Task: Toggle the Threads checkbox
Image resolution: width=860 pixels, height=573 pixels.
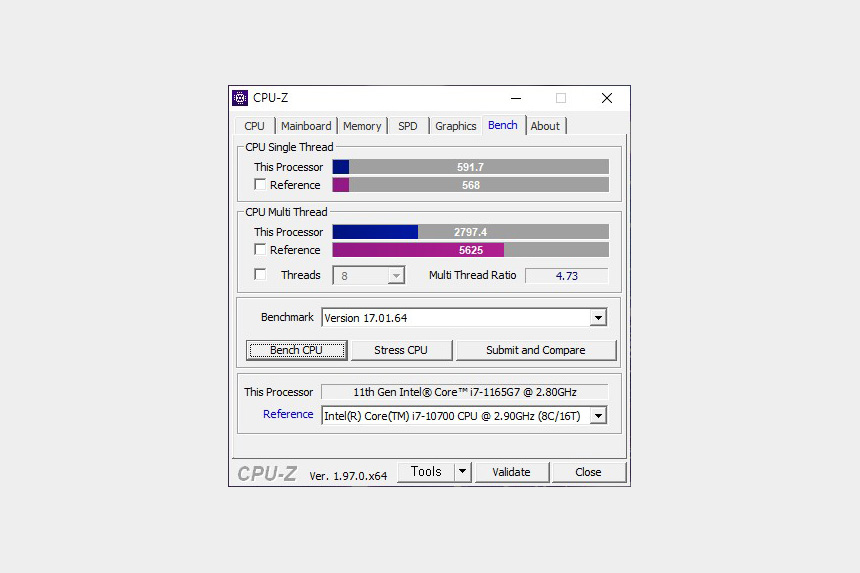Action: point(260,274)
